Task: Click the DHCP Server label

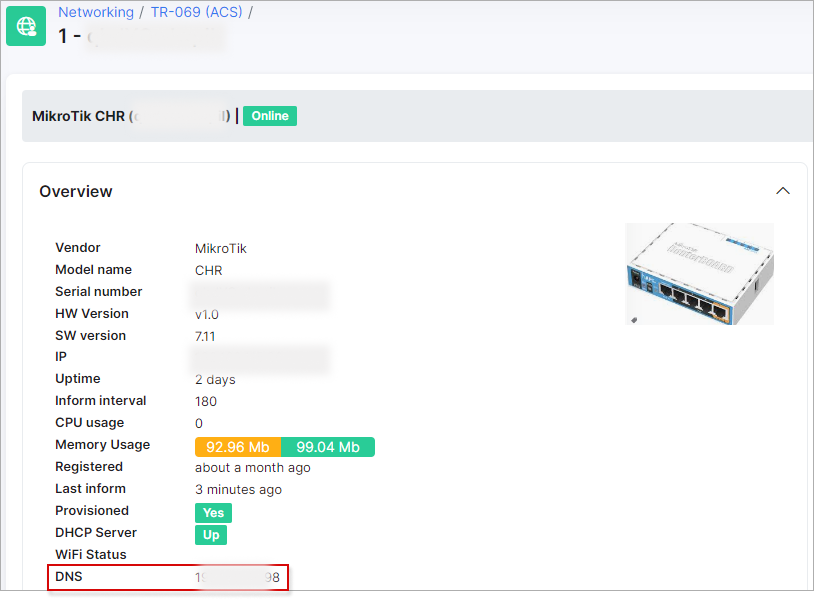Action: [96, 533]
